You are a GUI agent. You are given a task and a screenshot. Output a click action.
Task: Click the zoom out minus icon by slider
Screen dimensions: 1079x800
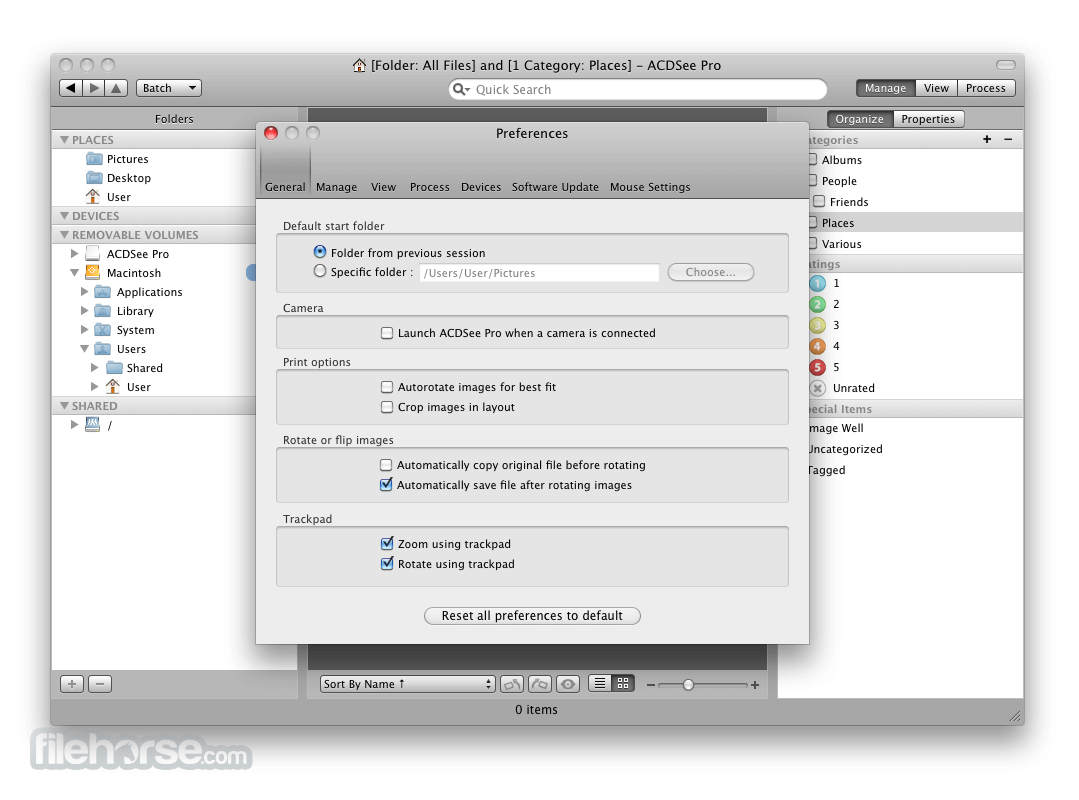(x=650, y=685)
